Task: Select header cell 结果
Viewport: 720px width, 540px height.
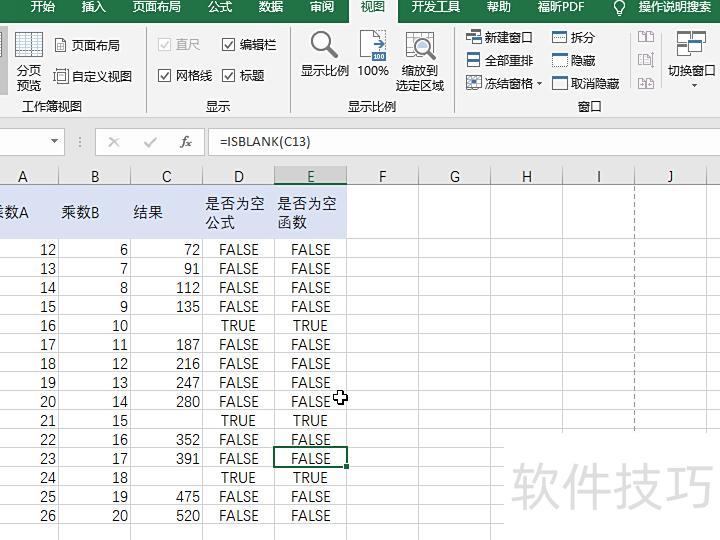Action: pyautogui.click(x=167, y=212)
